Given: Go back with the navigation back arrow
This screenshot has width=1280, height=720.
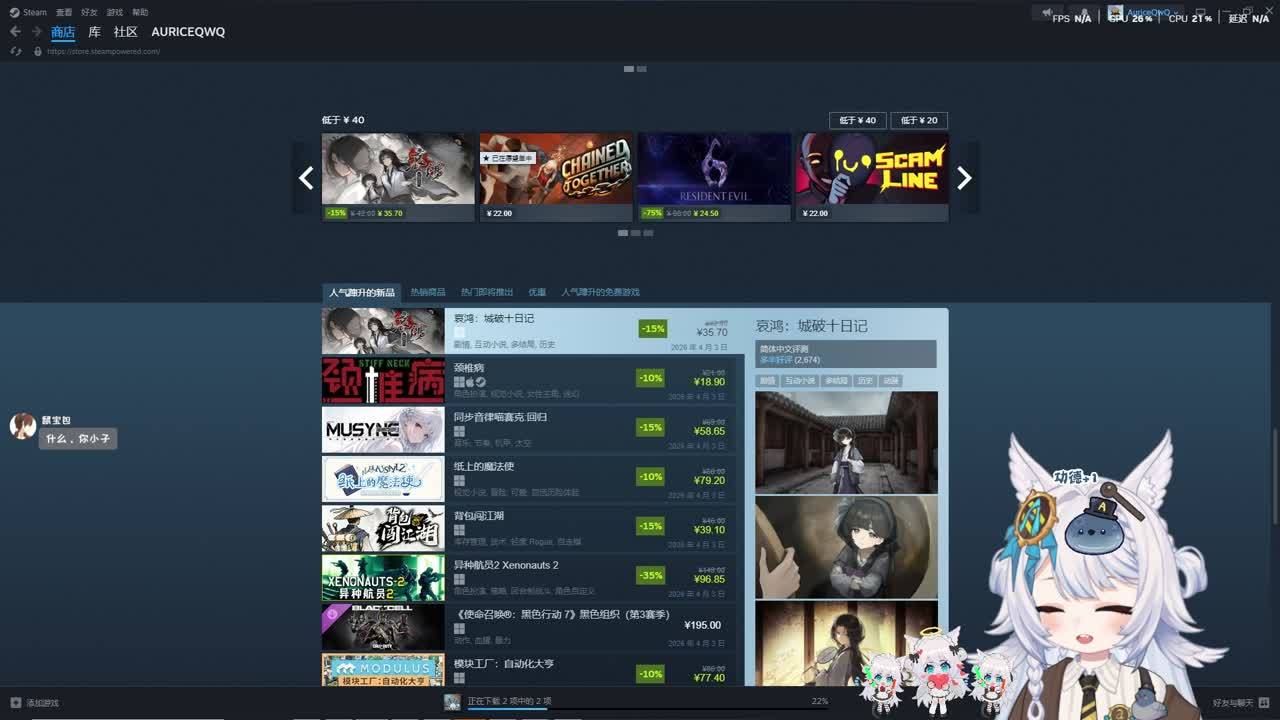Looking at the screenshot, I should [x=15, y=32].
